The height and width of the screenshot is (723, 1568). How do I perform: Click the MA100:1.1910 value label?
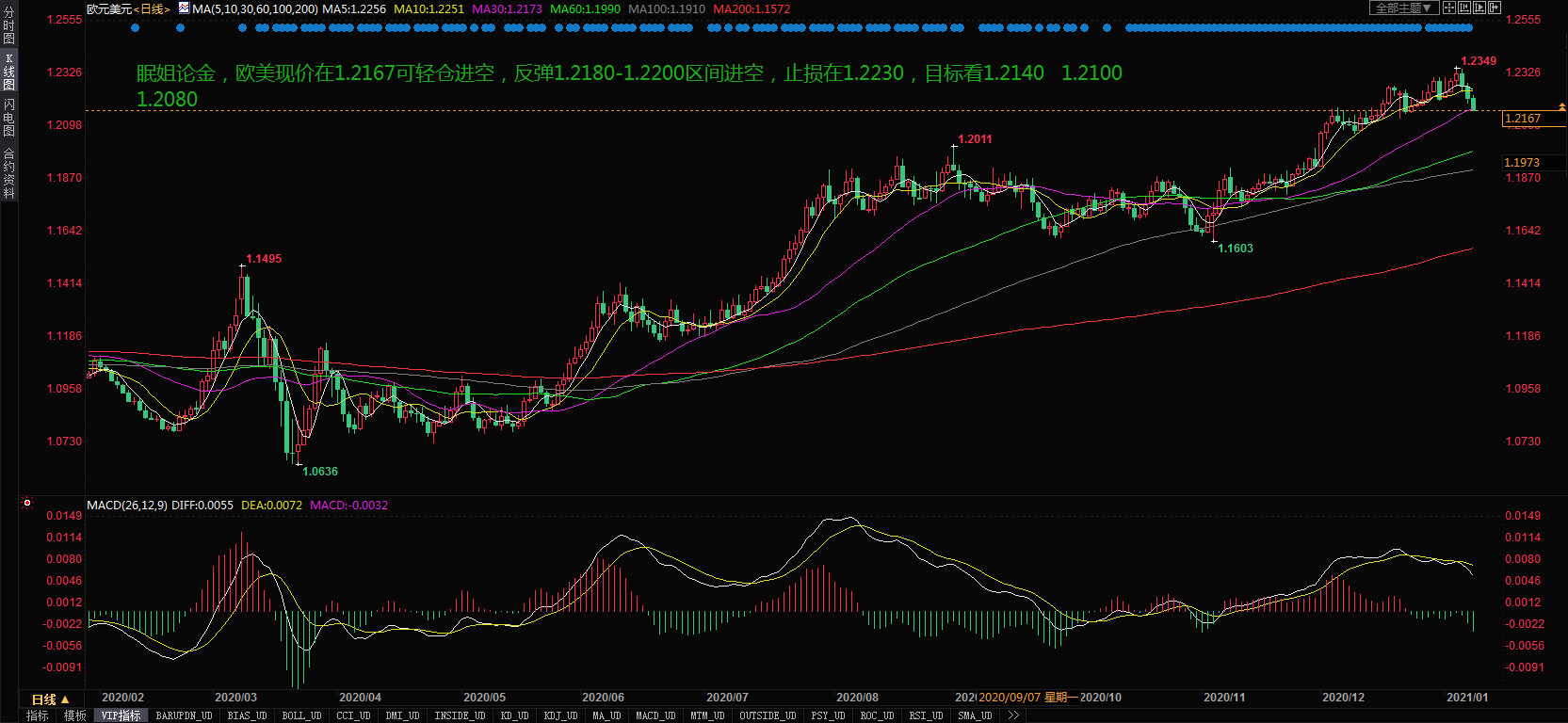[x=667, y=8]
